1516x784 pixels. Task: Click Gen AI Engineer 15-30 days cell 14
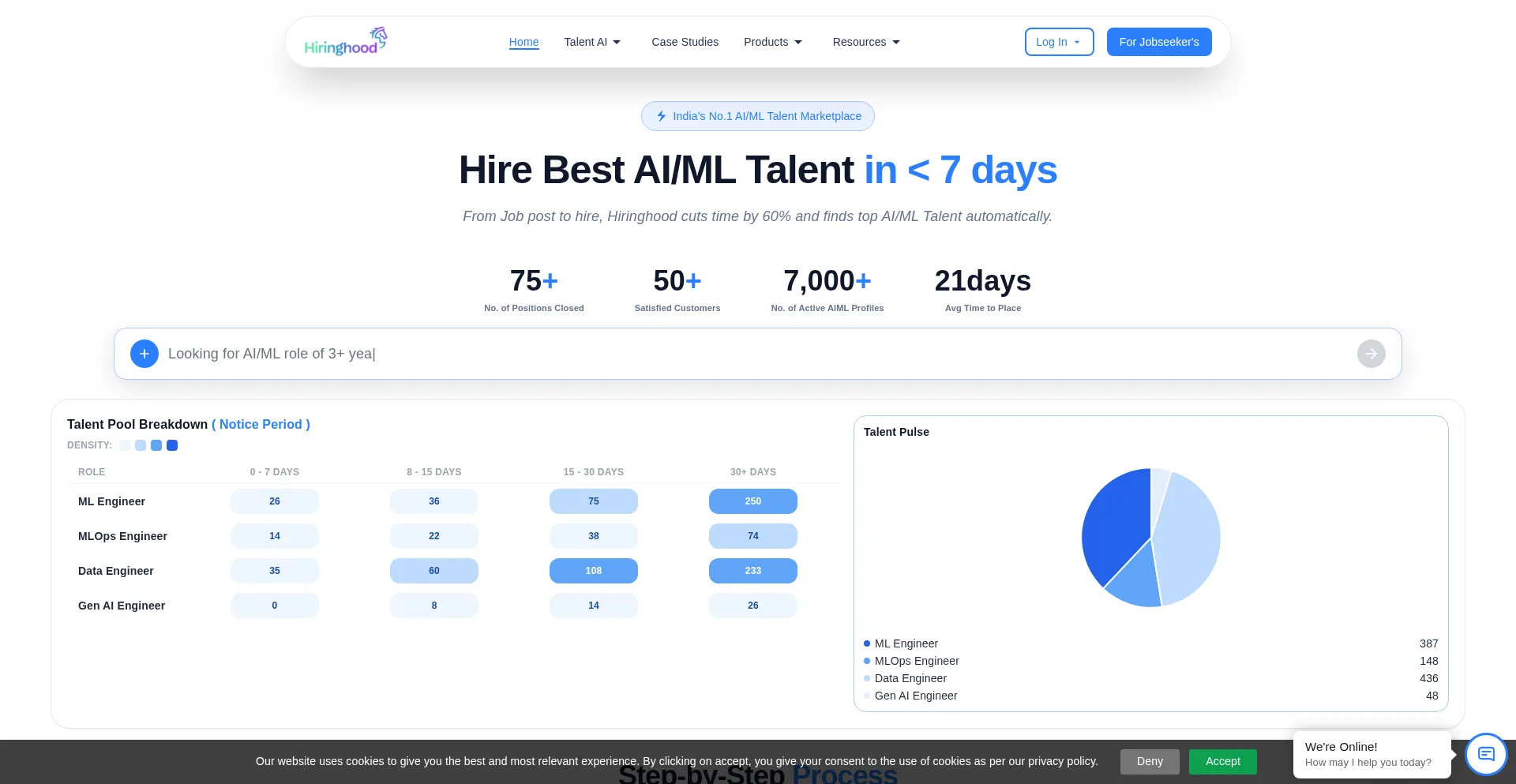tap(594, 606)
